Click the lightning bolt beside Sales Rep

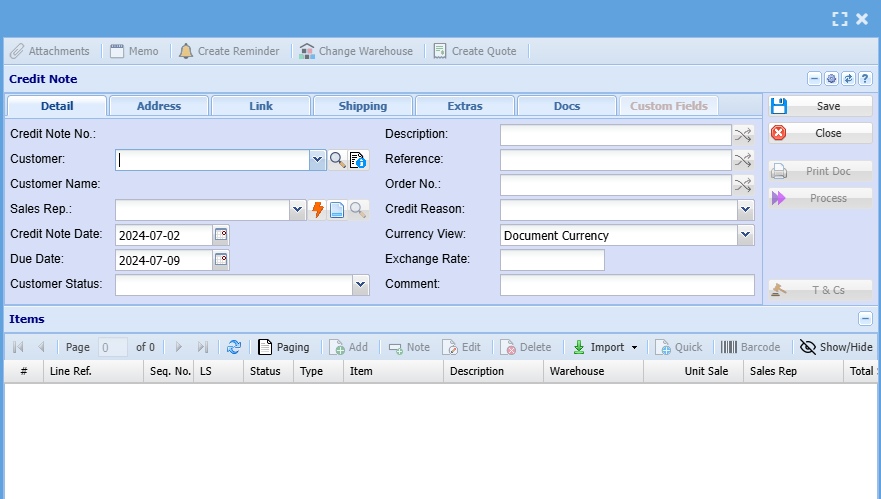point(318,210)
